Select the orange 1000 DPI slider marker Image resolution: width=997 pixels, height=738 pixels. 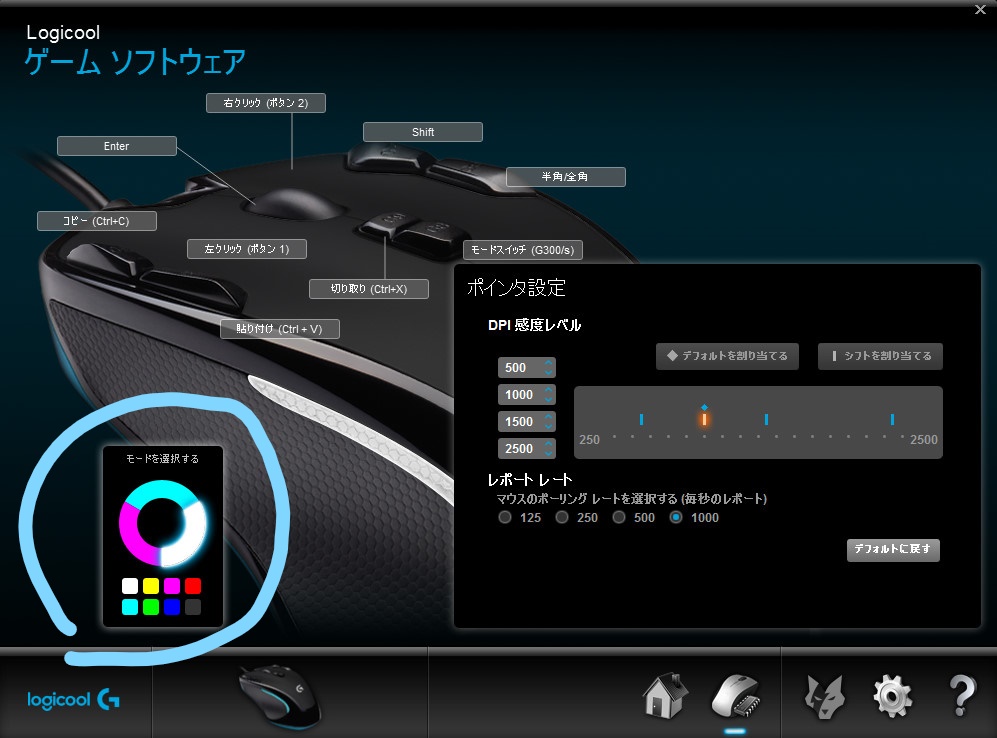[704, 419]
